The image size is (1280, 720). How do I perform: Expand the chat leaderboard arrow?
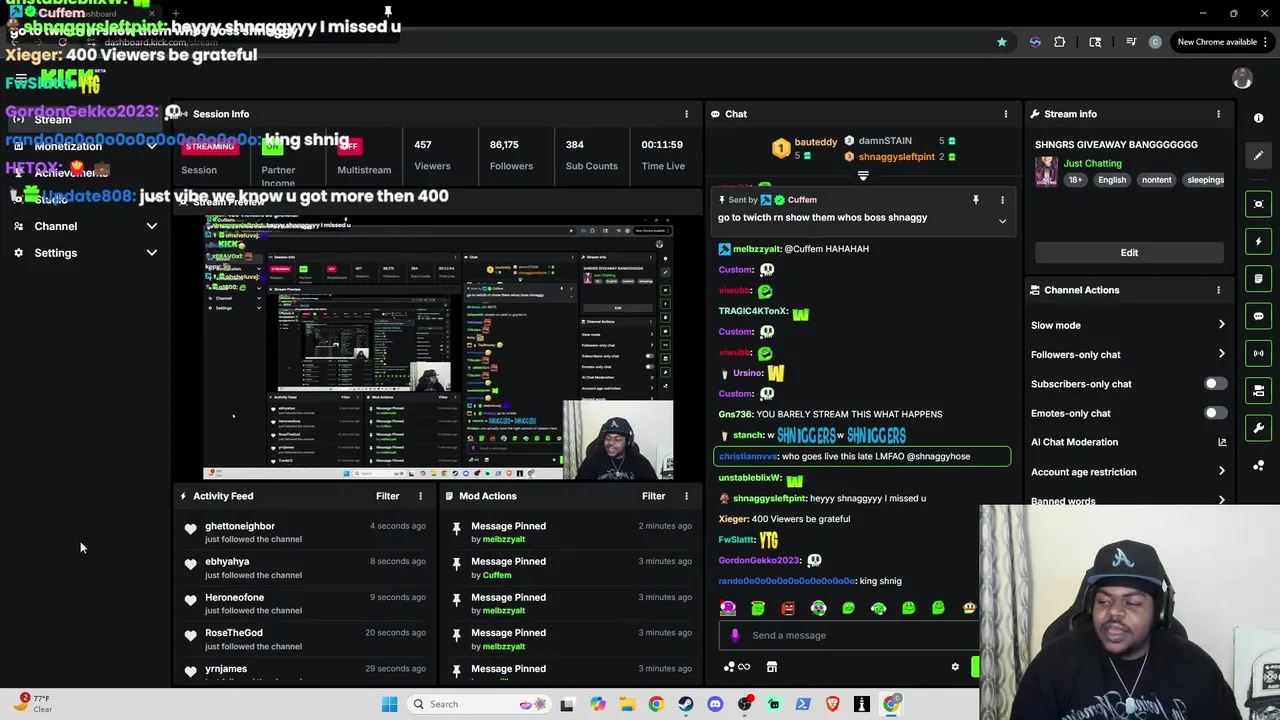tap(863, 176)
